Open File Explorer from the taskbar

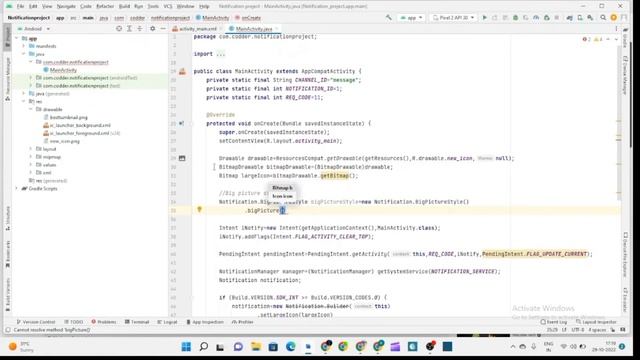click(x=256, y=347)
